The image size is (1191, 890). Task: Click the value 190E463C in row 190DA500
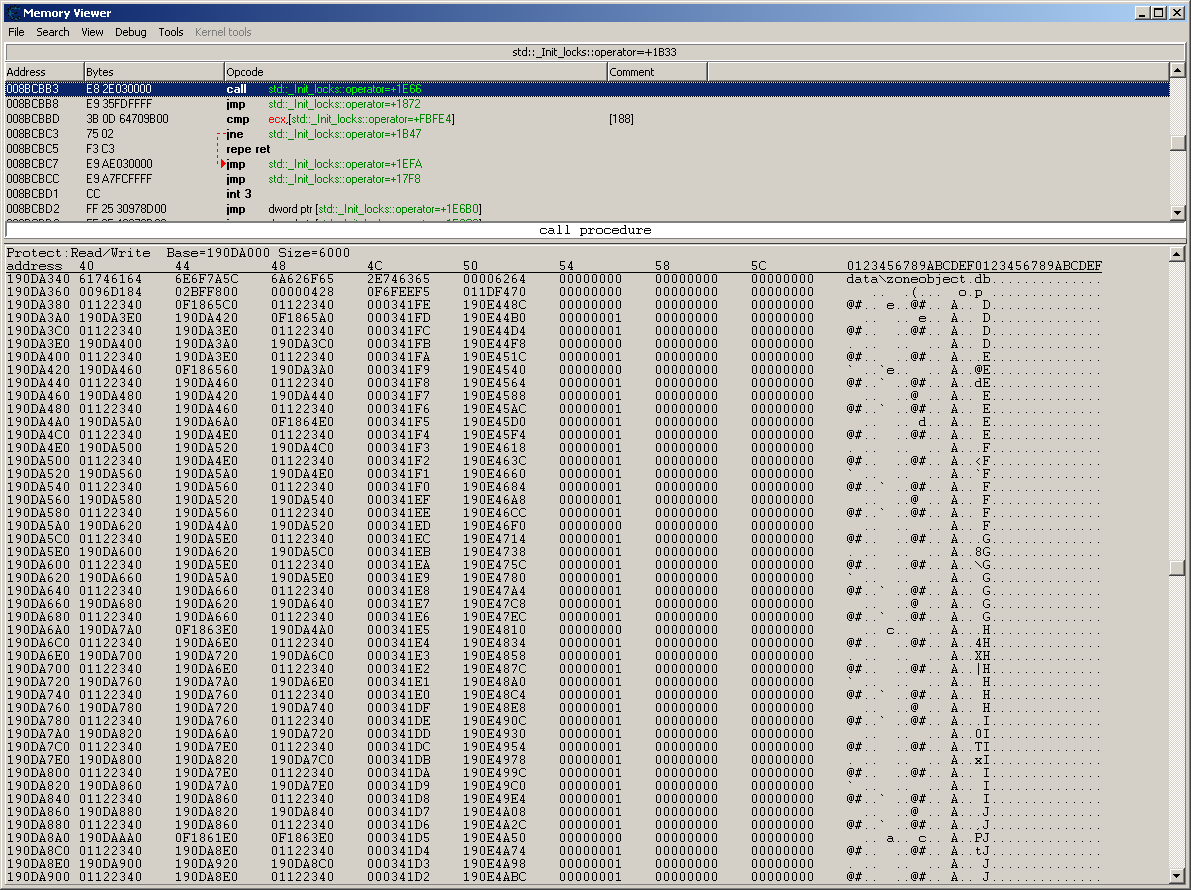(x=494, y=461)
